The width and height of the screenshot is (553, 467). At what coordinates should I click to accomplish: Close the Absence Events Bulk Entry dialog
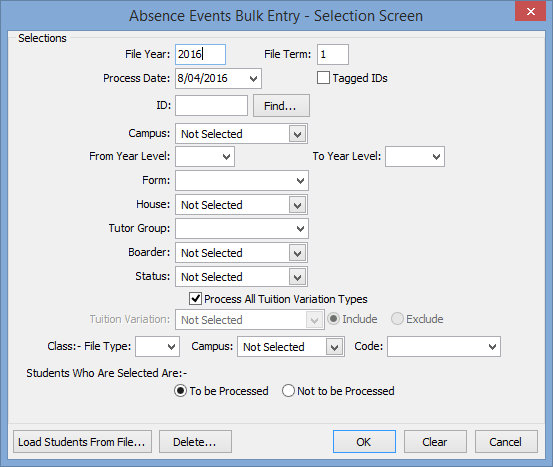tap(530, 12)
